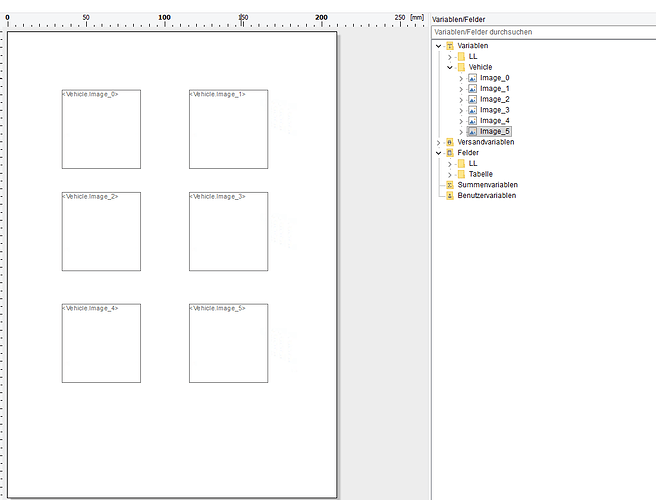Select the Vehicle.Image_4 picture frame on canvas
Screen dimensions: 656x500
(x=101, y=343)
